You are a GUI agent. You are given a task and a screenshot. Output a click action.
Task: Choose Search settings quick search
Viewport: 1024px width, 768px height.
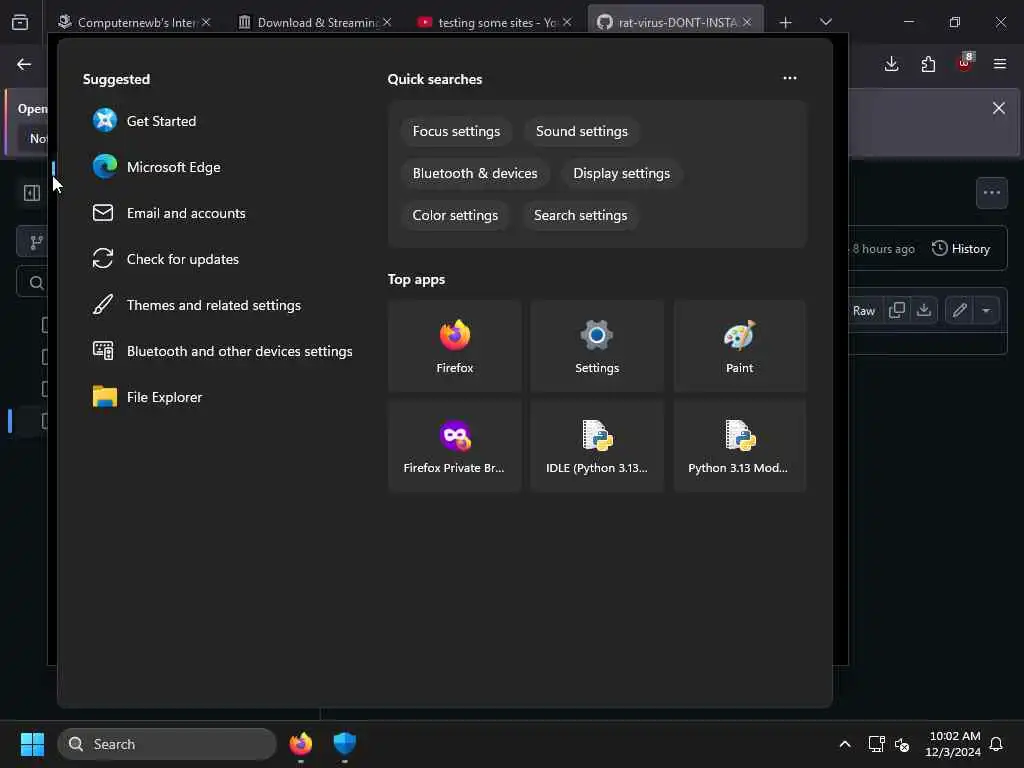(x=580, y=215)
